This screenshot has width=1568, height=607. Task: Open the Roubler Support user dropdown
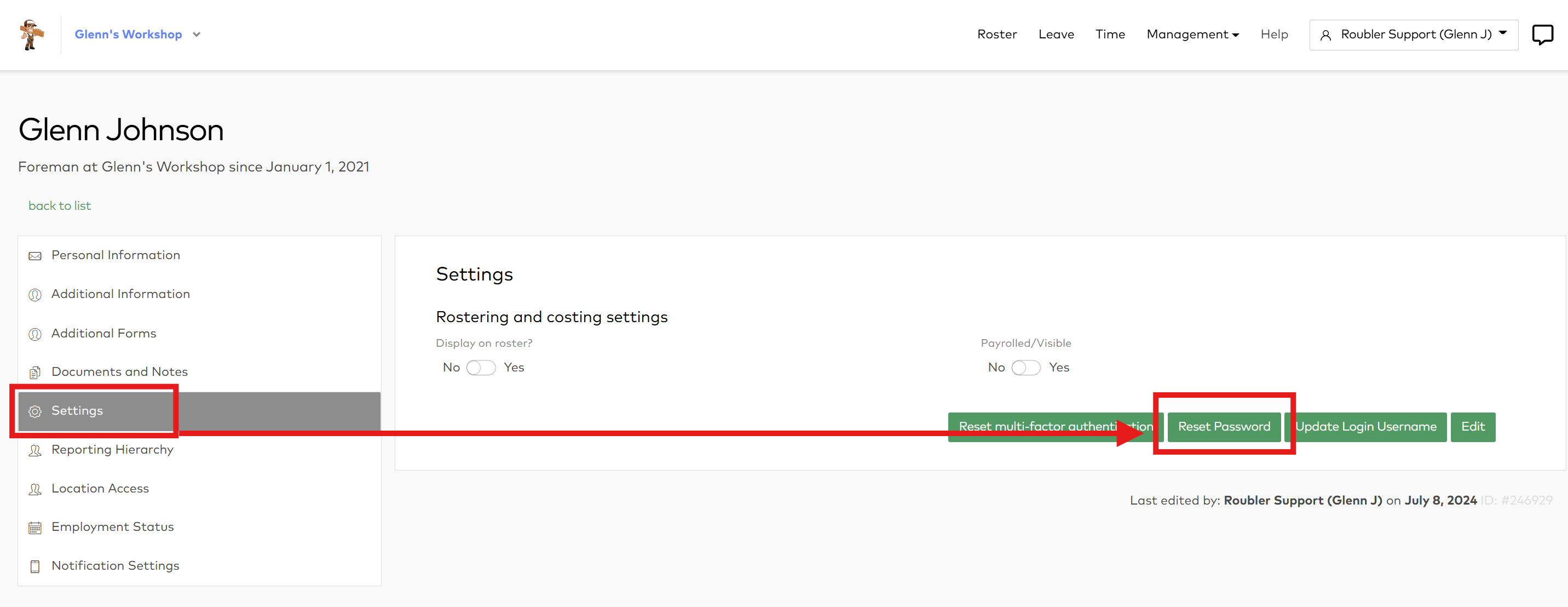click(1413, 35)
